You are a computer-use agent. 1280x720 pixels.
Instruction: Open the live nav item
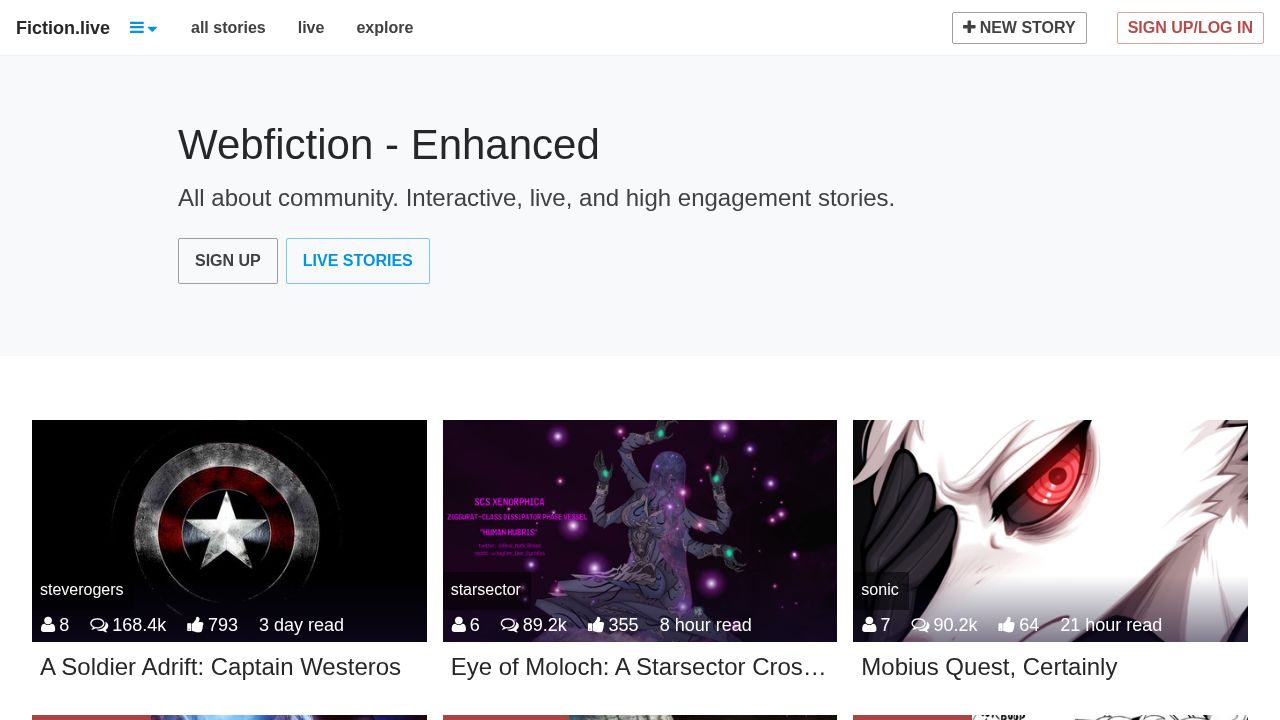(311, 28)
